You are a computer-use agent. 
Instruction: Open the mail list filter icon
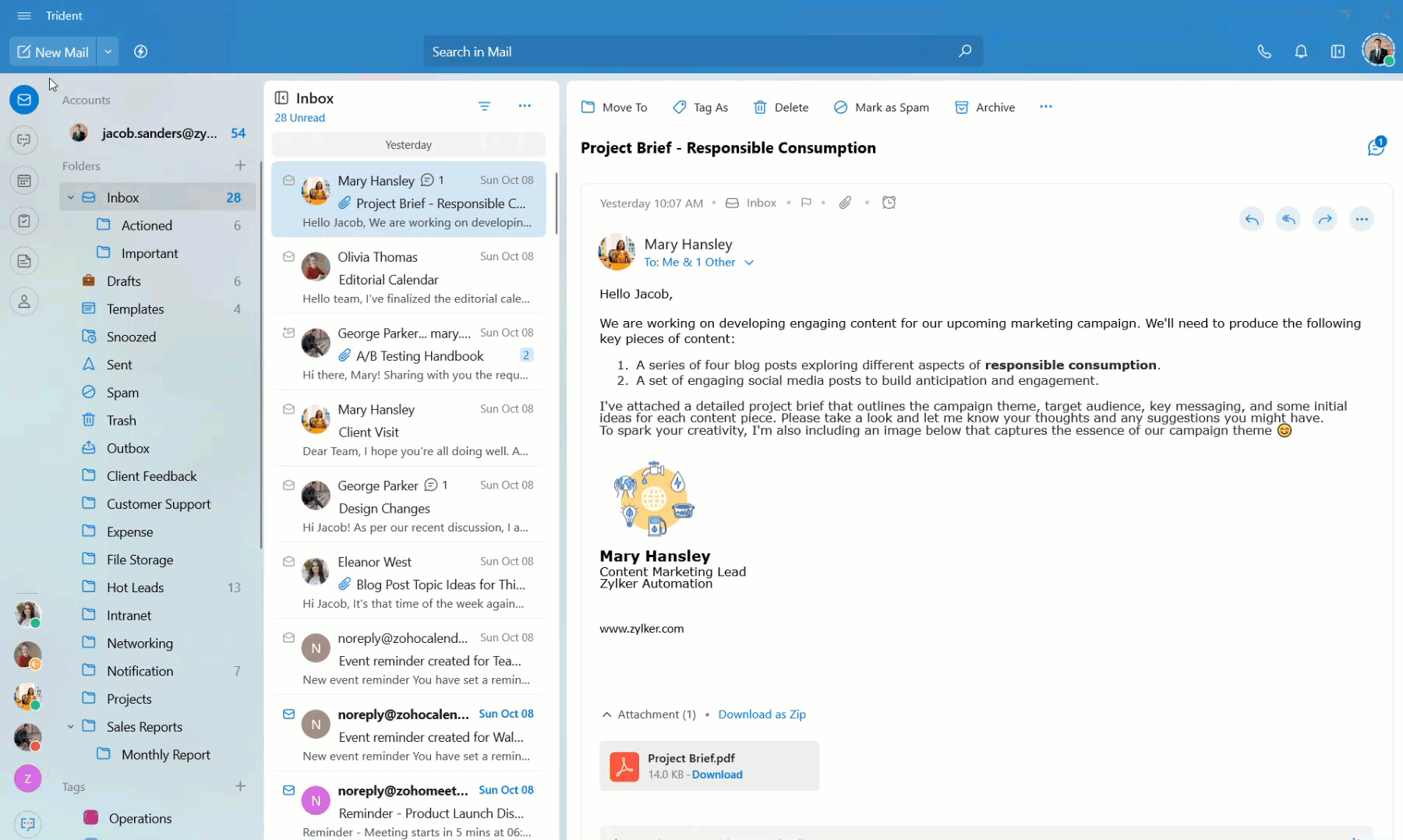pos(484,106)
